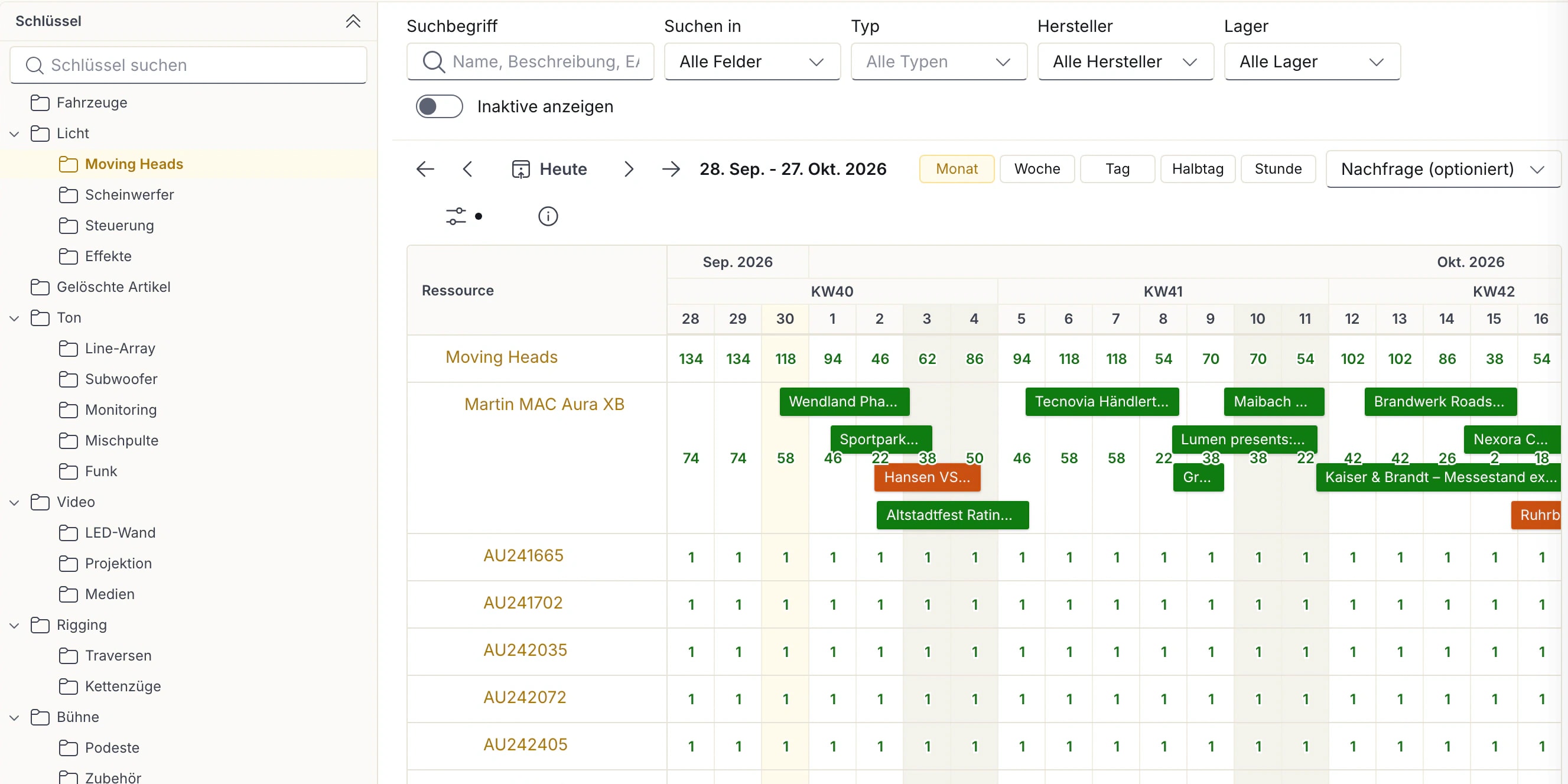Open the Alle Lager dropdown

click(x=1312, y=61)
